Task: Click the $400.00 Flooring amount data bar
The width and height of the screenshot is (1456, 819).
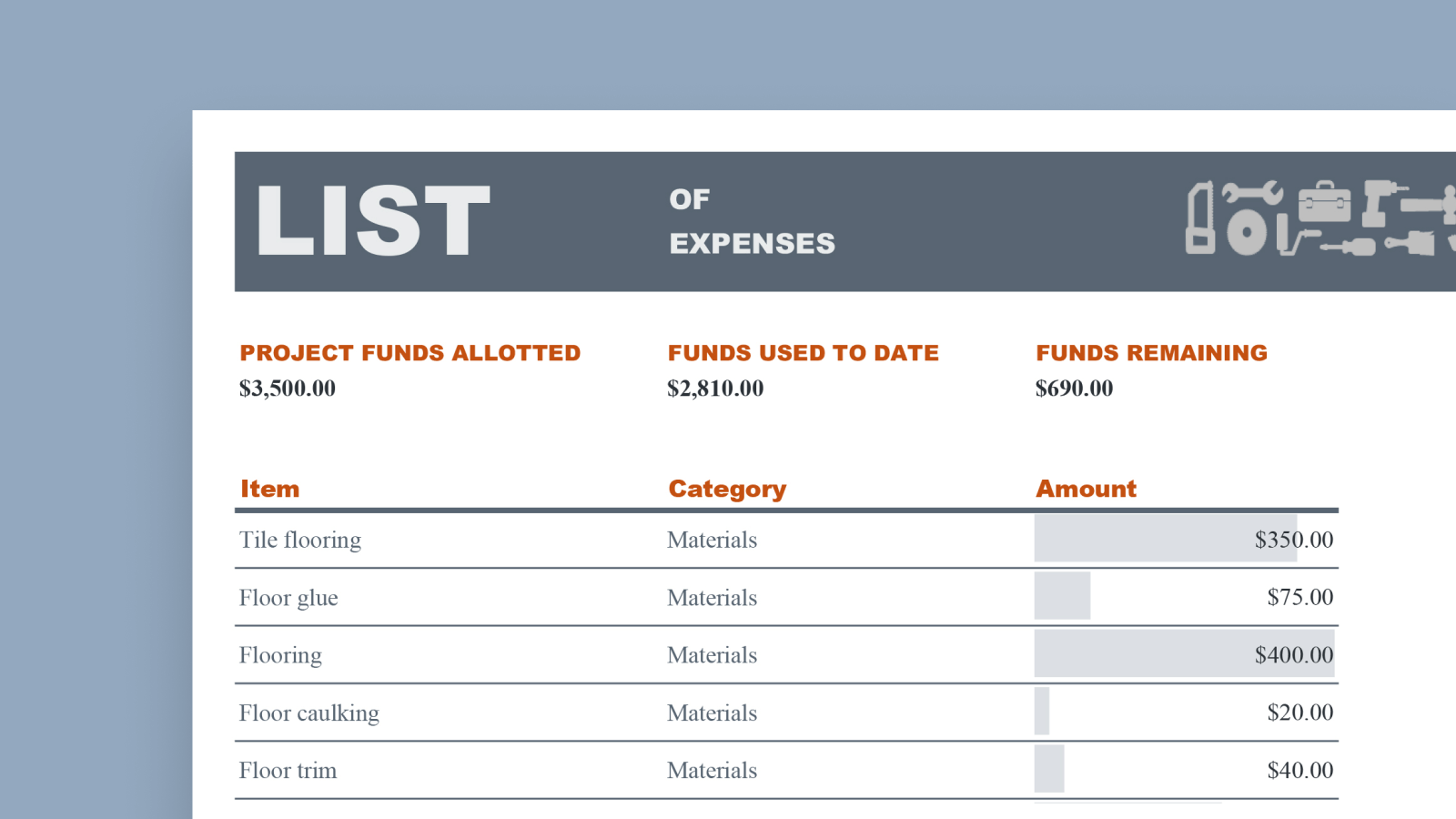Action: [1183, 654]
